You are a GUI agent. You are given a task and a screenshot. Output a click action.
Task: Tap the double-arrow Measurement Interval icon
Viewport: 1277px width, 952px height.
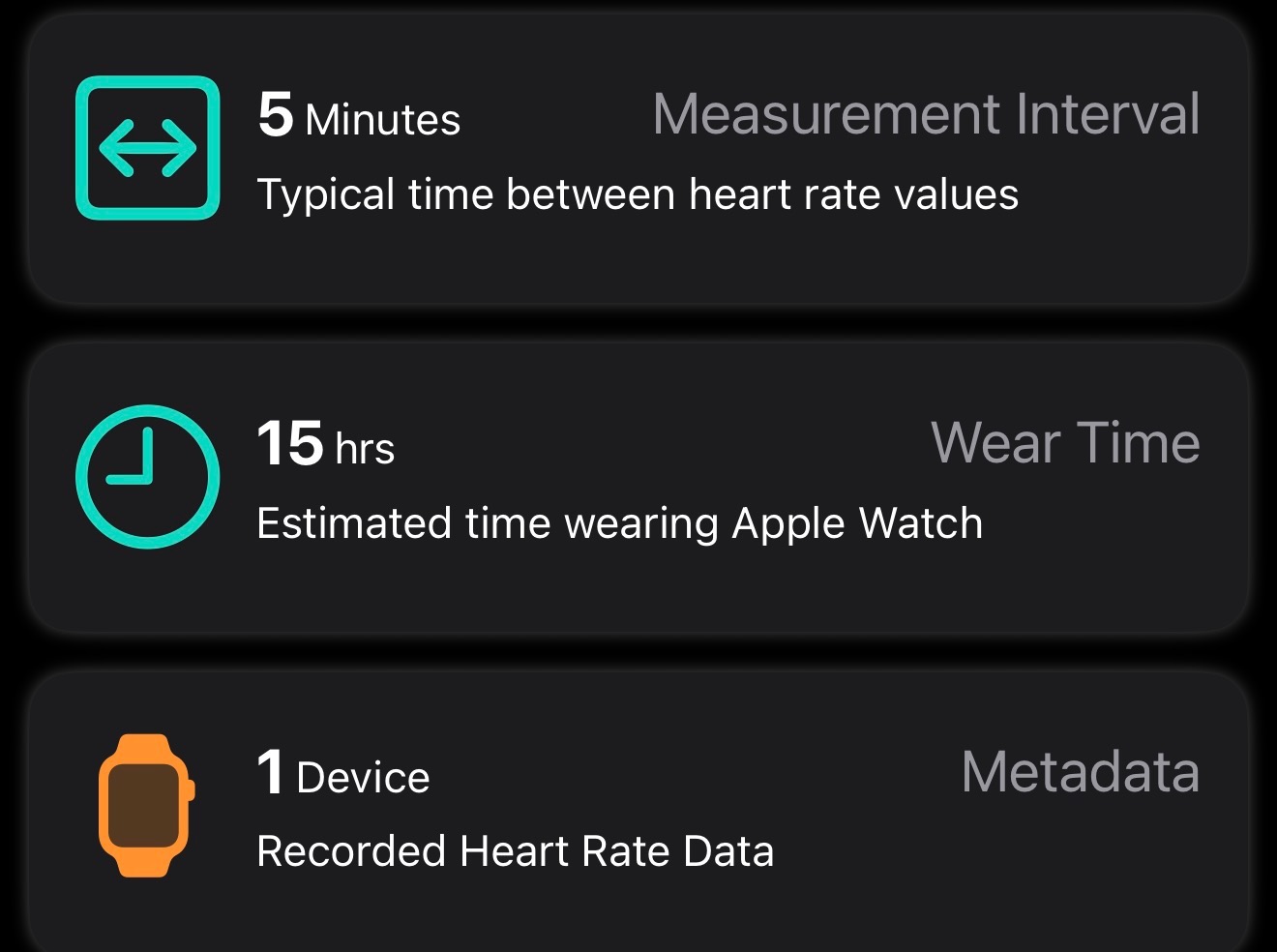[x=147, y=148]
